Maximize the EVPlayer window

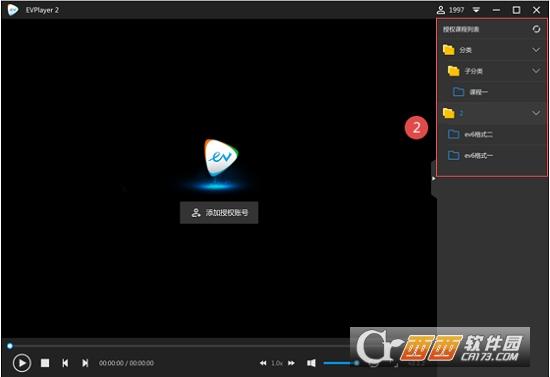[516, 10]
